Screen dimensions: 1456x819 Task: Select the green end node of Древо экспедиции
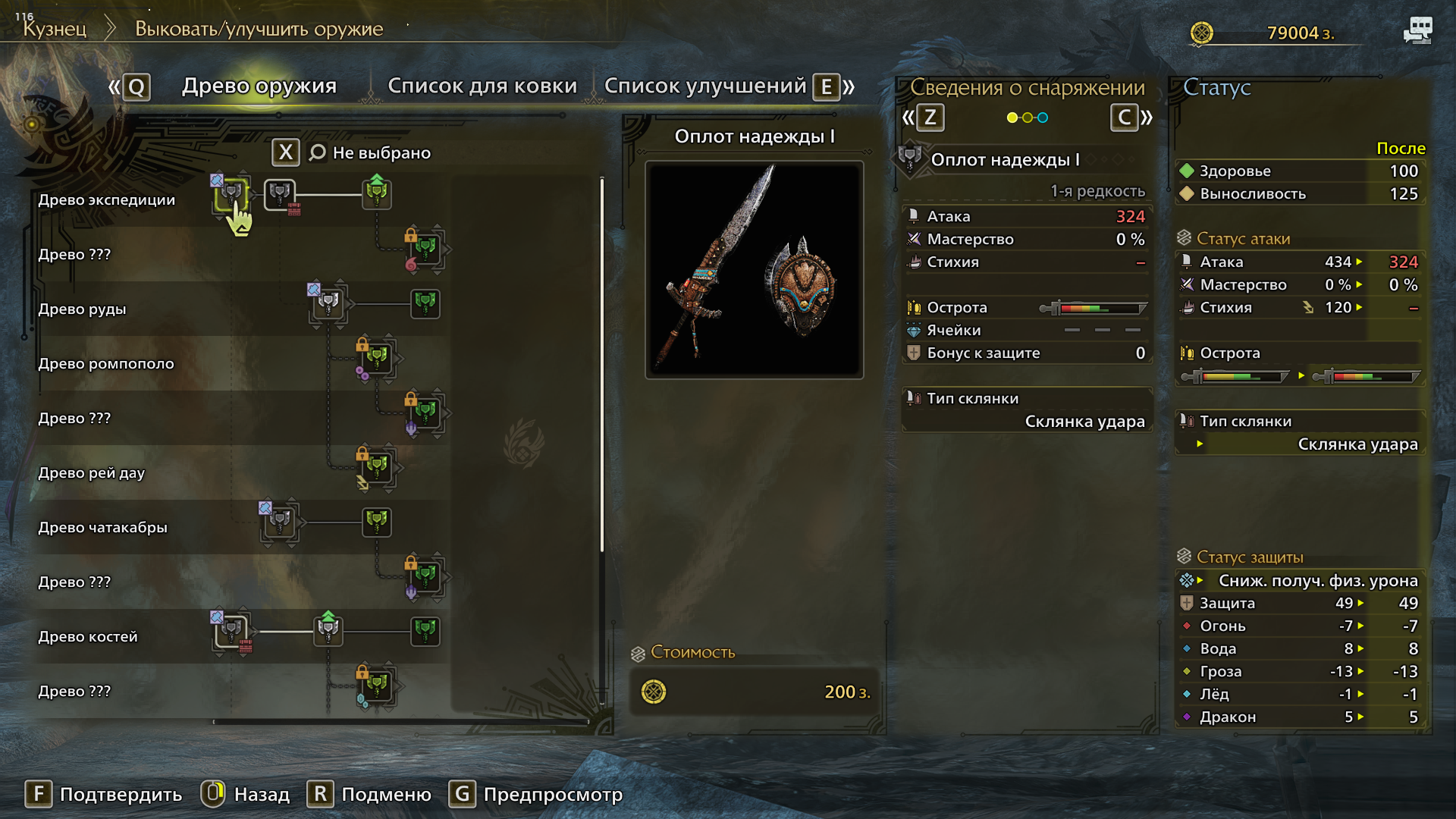377,193
